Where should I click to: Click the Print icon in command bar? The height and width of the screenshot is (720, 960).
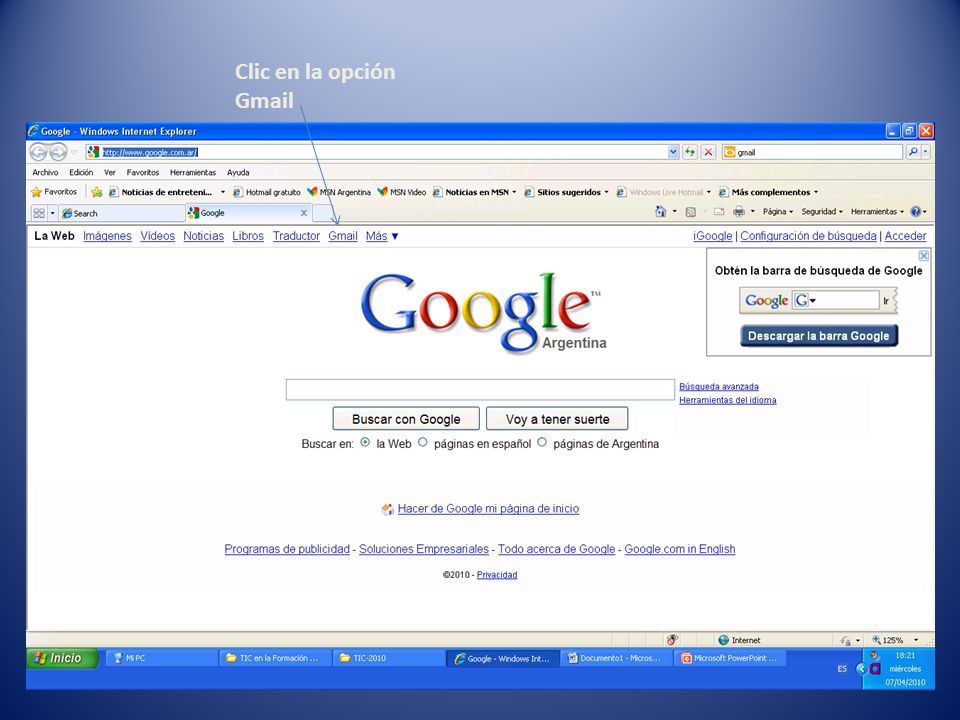coord(739,212)
